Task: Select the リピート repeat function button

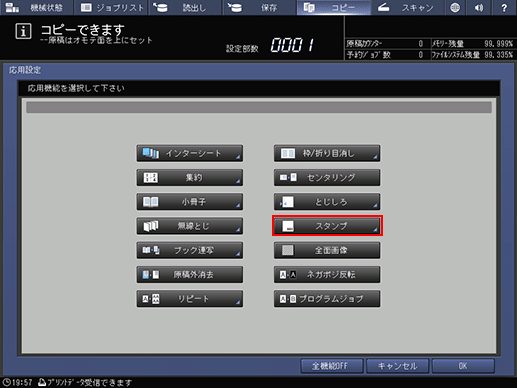Action: coord(189,299)
